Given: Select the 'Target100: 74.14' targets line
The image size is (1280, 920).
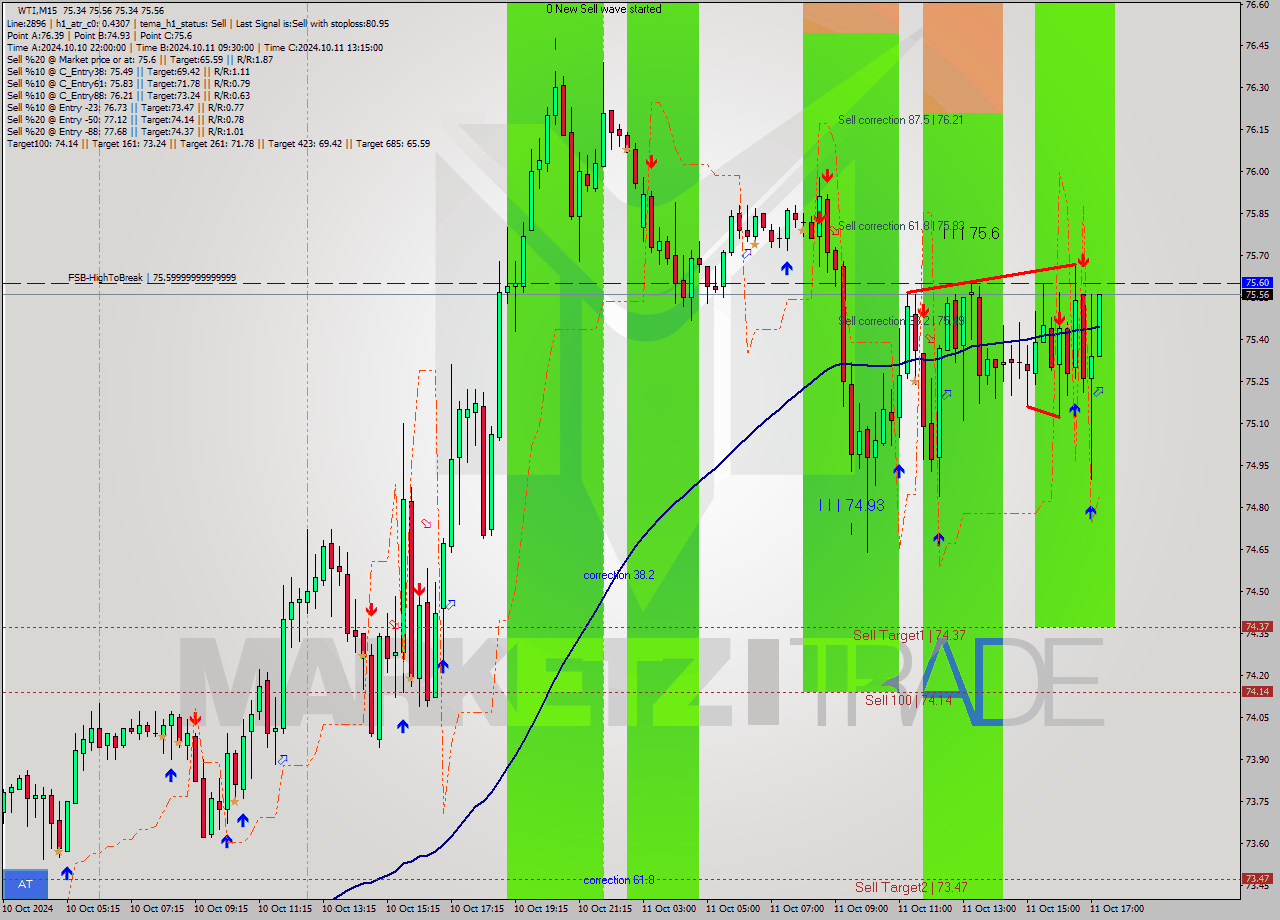Looking at the screenshot, I should 218,143.
